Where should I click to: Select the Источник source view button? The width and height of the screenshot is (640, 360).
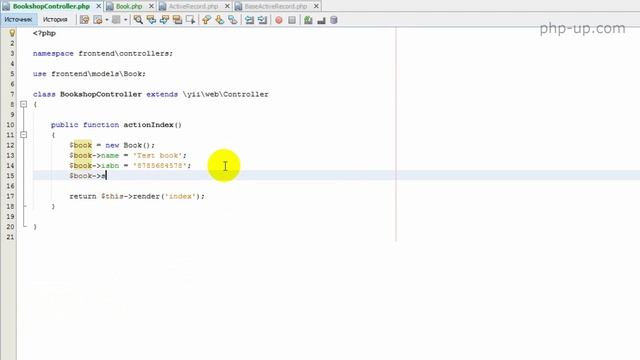pyautogui.click(x=18, y=20)
